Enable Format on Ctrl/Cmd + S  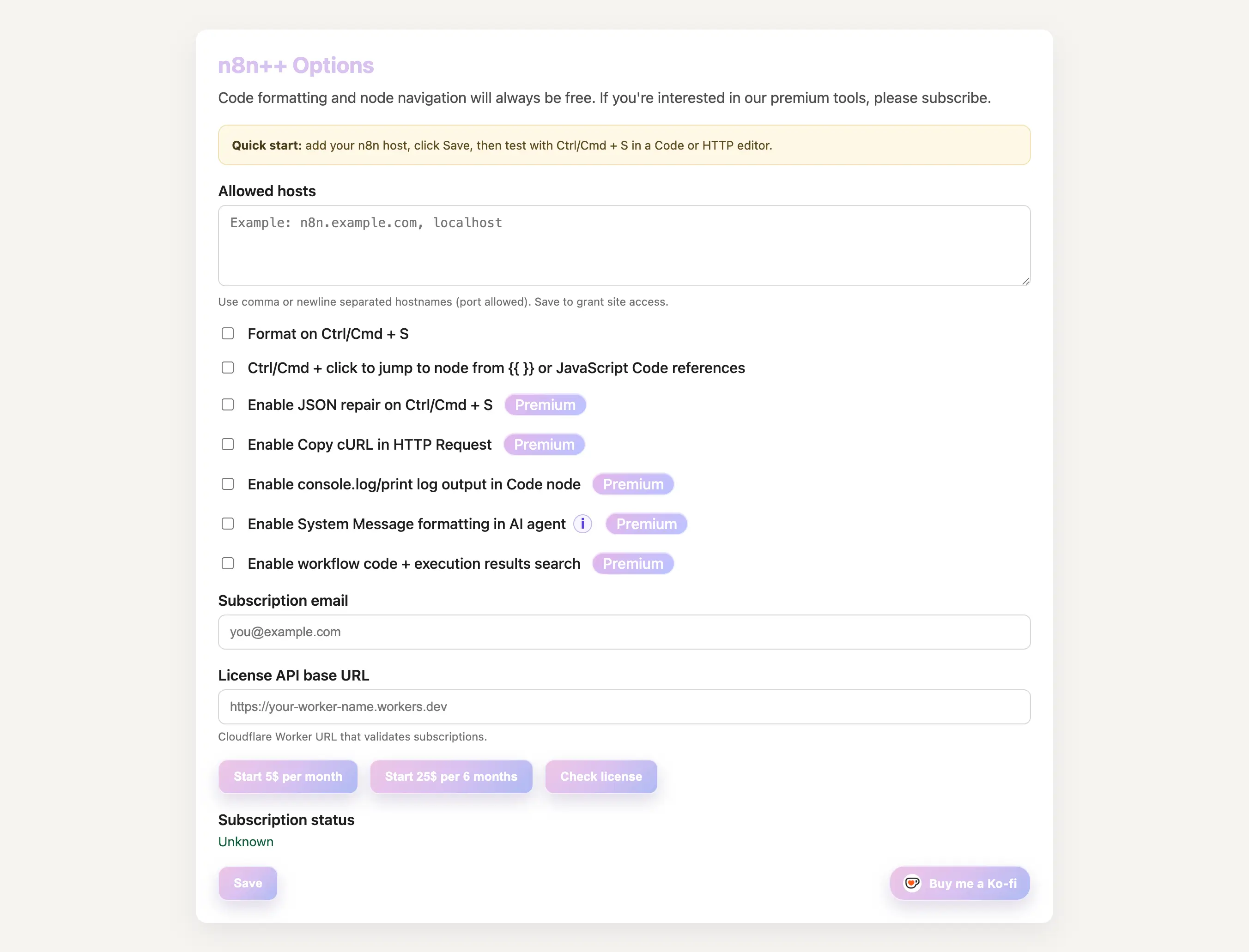tap(228, 334)
